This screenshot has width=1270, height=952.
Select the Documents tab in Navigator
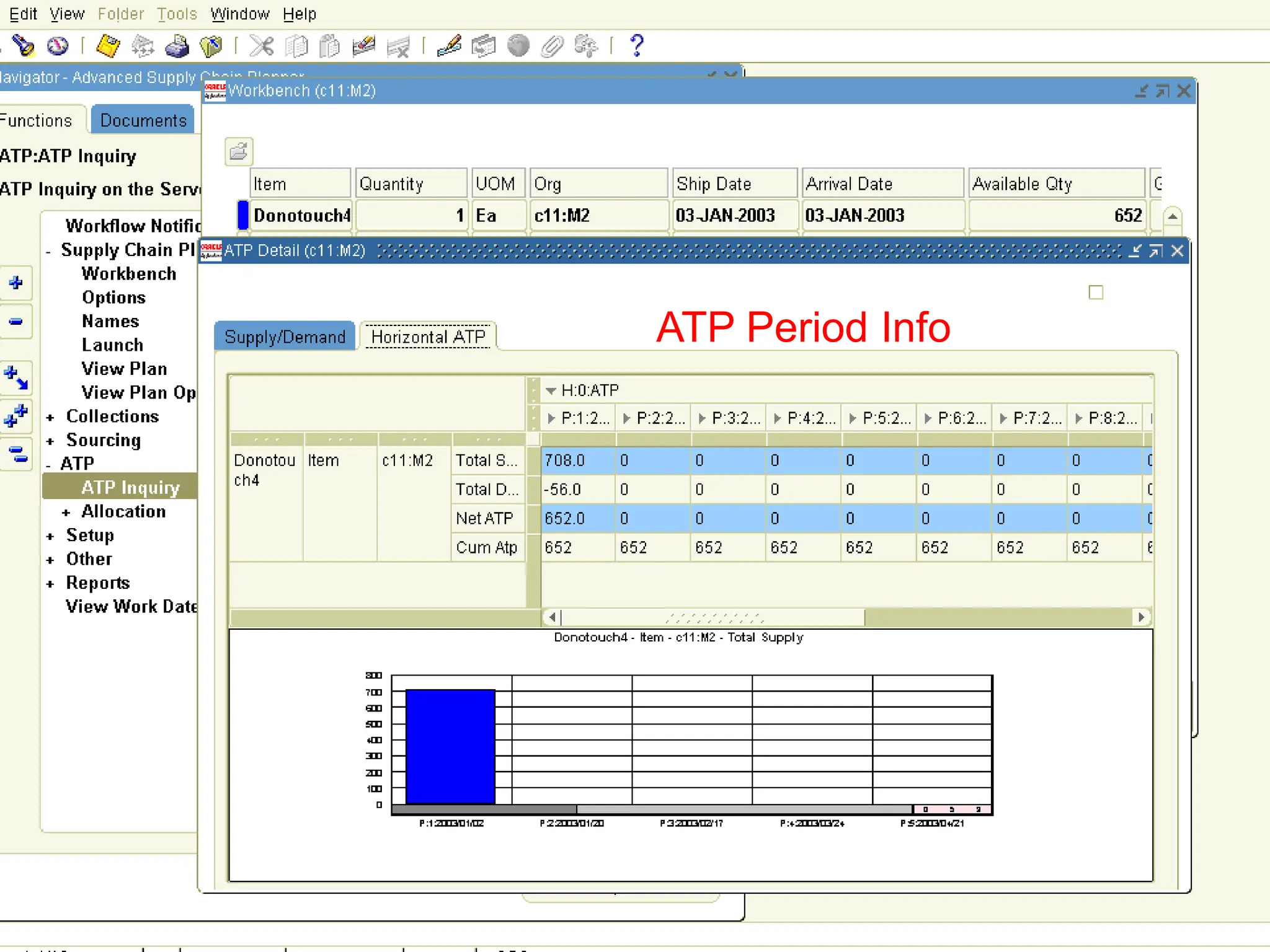point(143,120)
